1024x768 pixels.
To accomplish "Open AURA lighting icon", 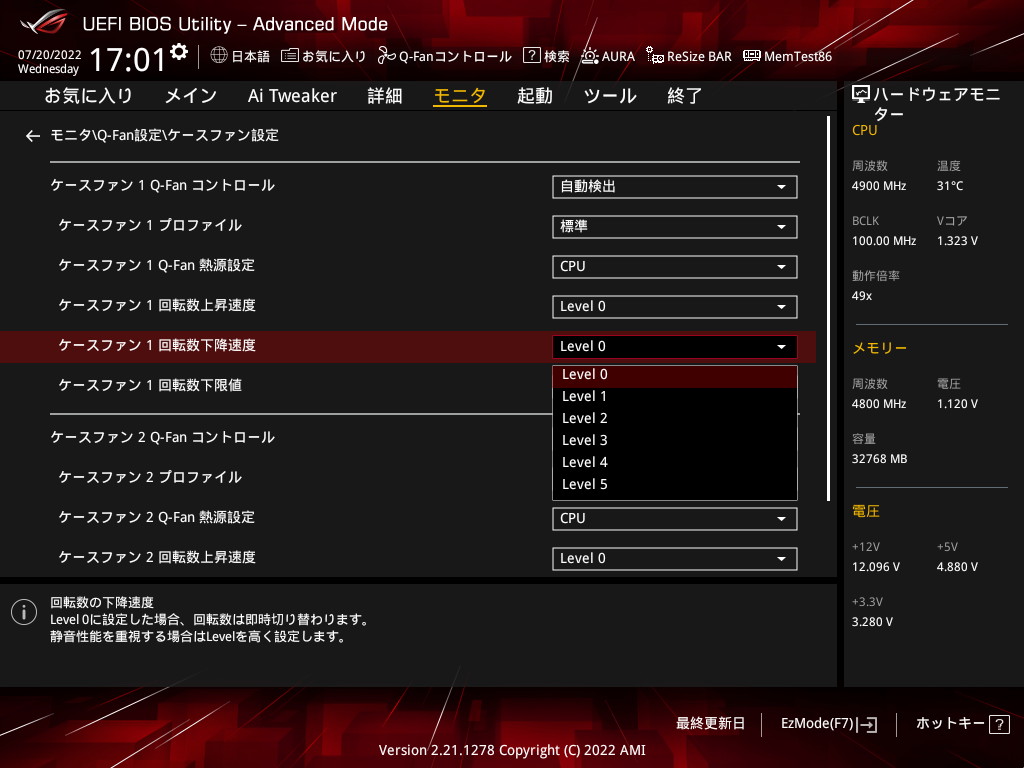I will pyautogui.click(x=590, y=56).
